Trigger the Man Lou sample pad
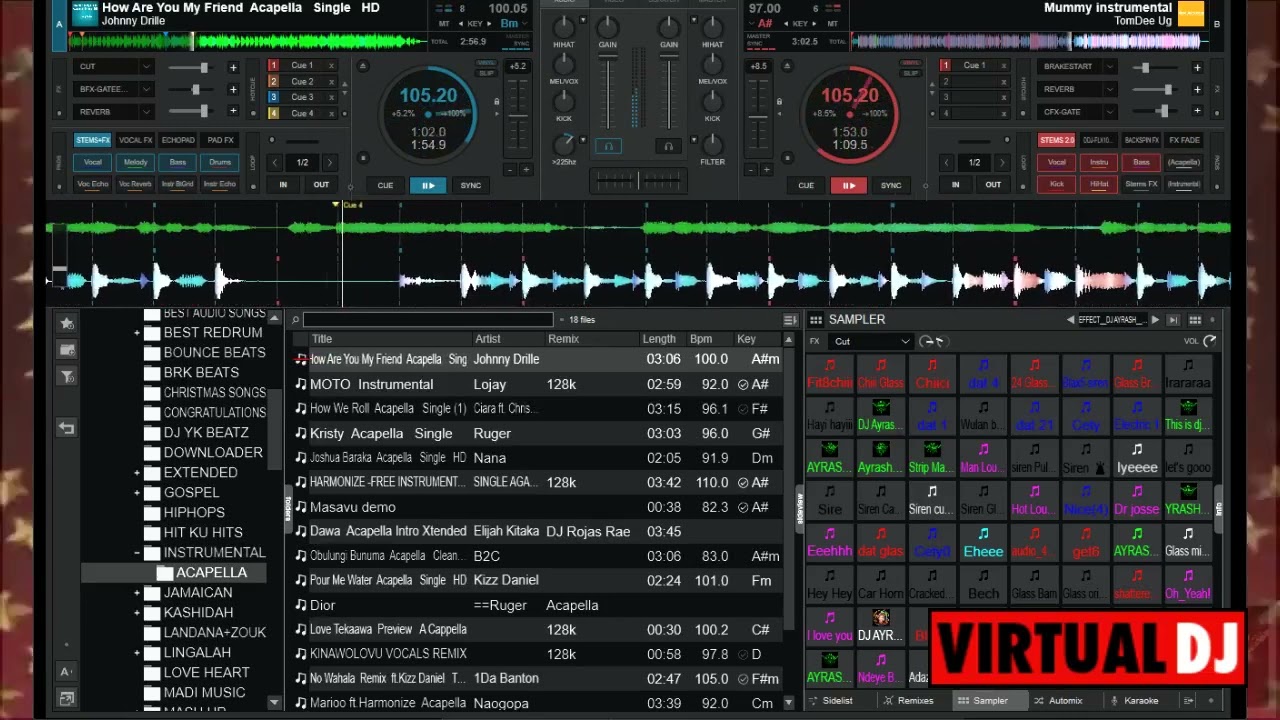This screenshot has width=1280, height=720. point(983,460)
